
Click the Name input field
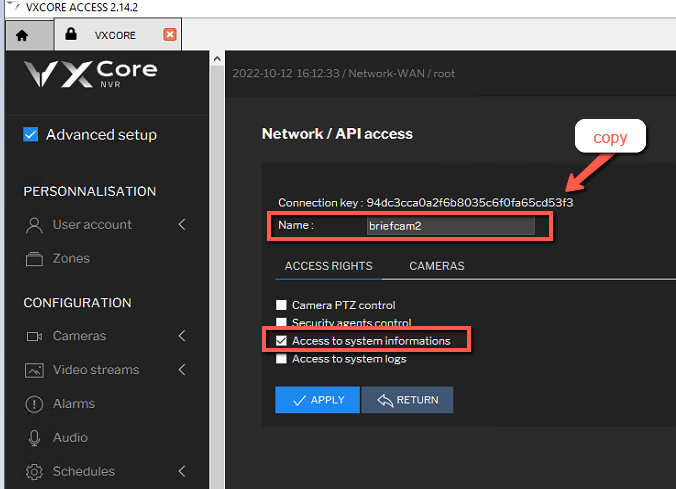[451, 226]
